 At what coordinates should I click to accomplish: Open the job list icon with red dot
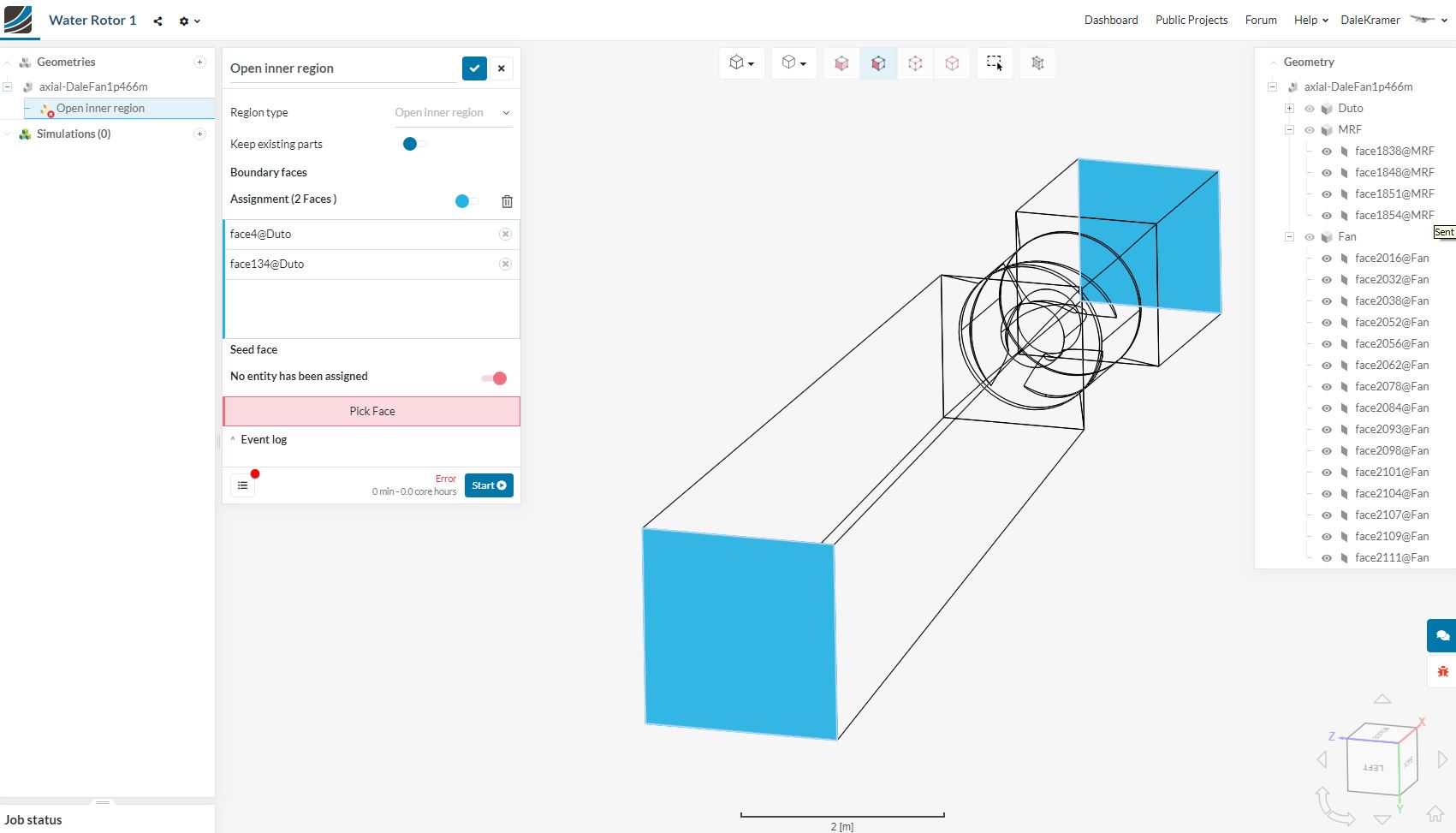click(243, 485)
